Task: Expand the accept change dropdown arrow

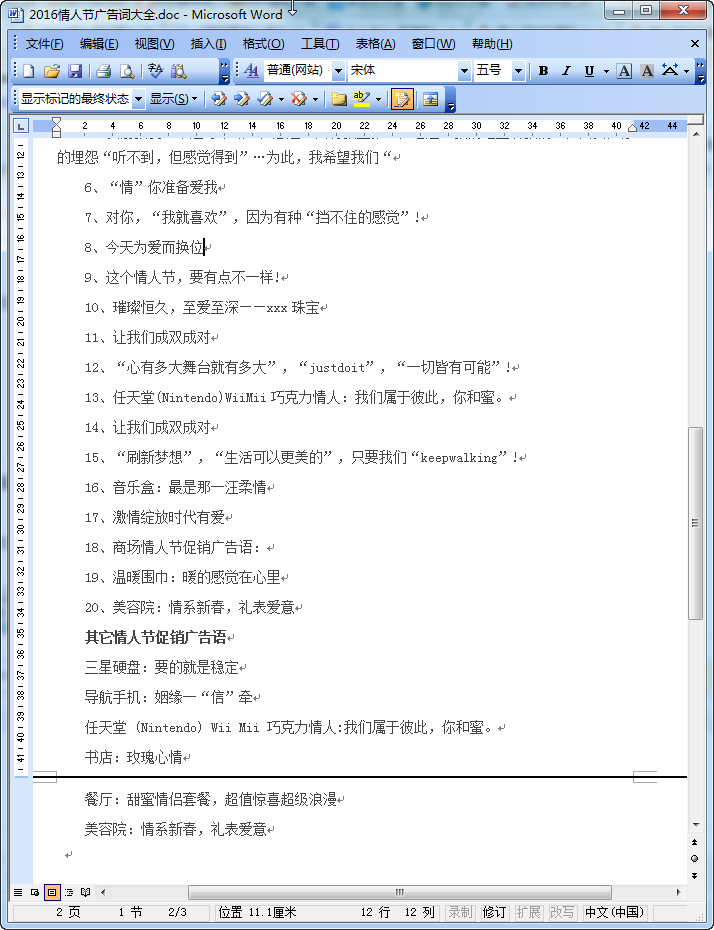Action: click(281, 99)
